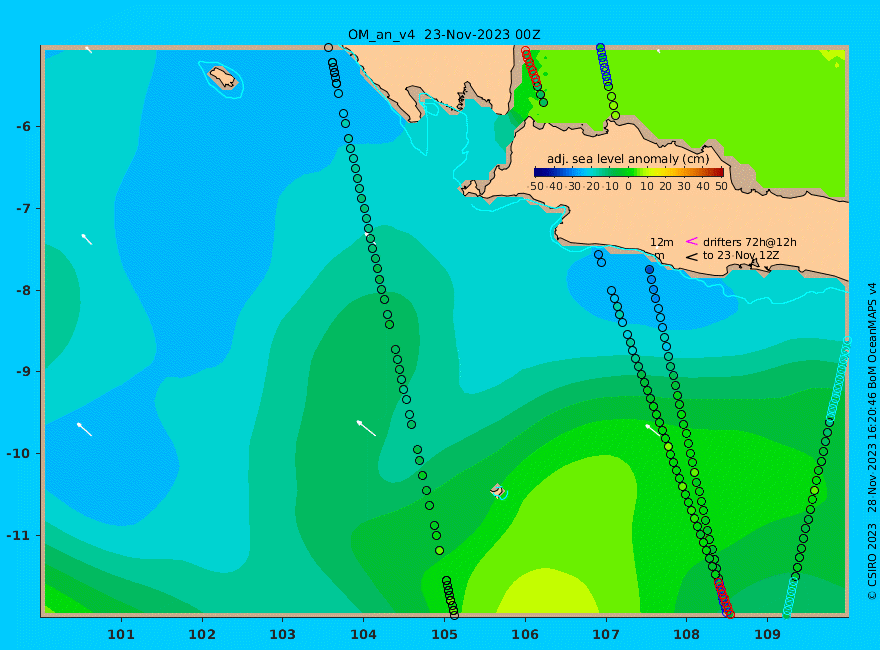Click the longitude axis label '108'
Screen dimensions: 880x650
point(686,634)
